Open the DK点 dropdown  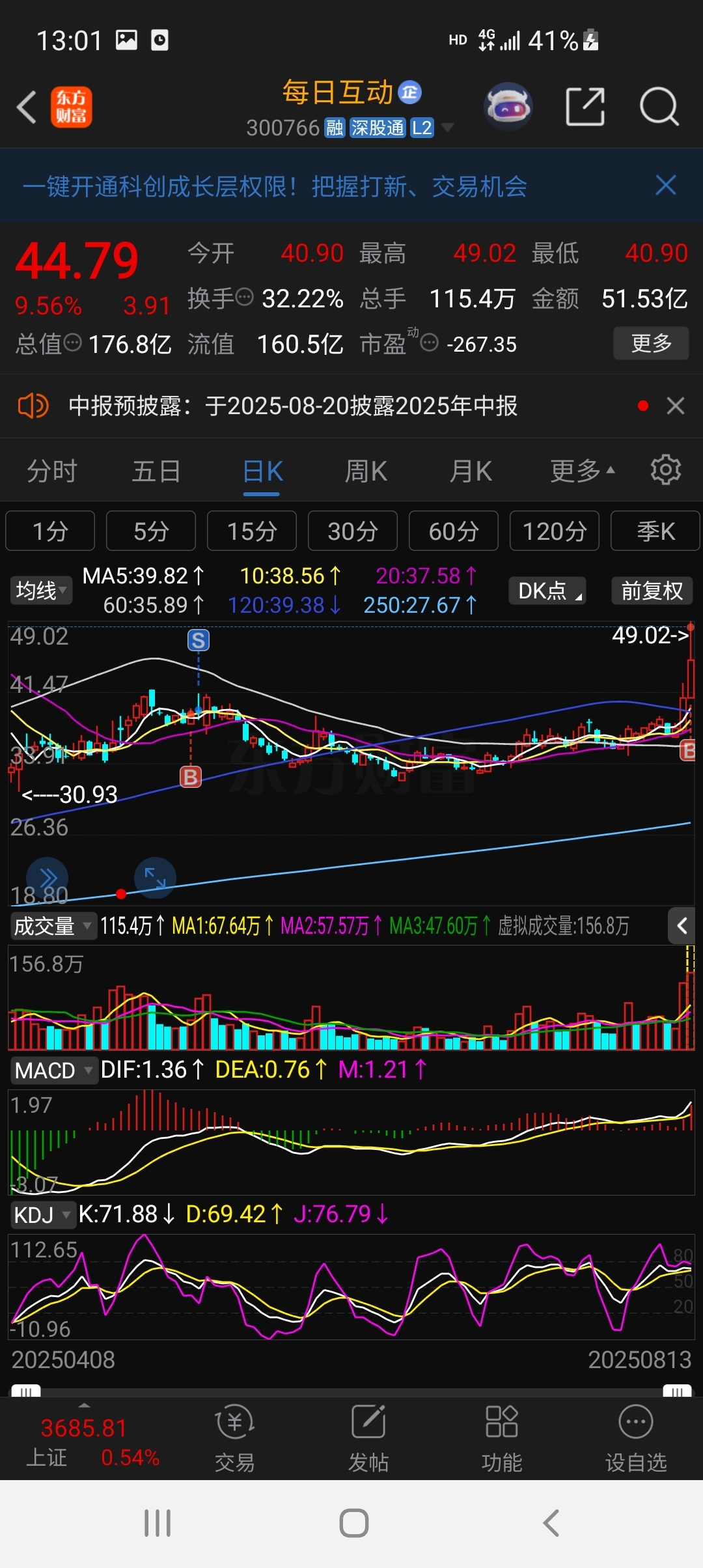547,591
